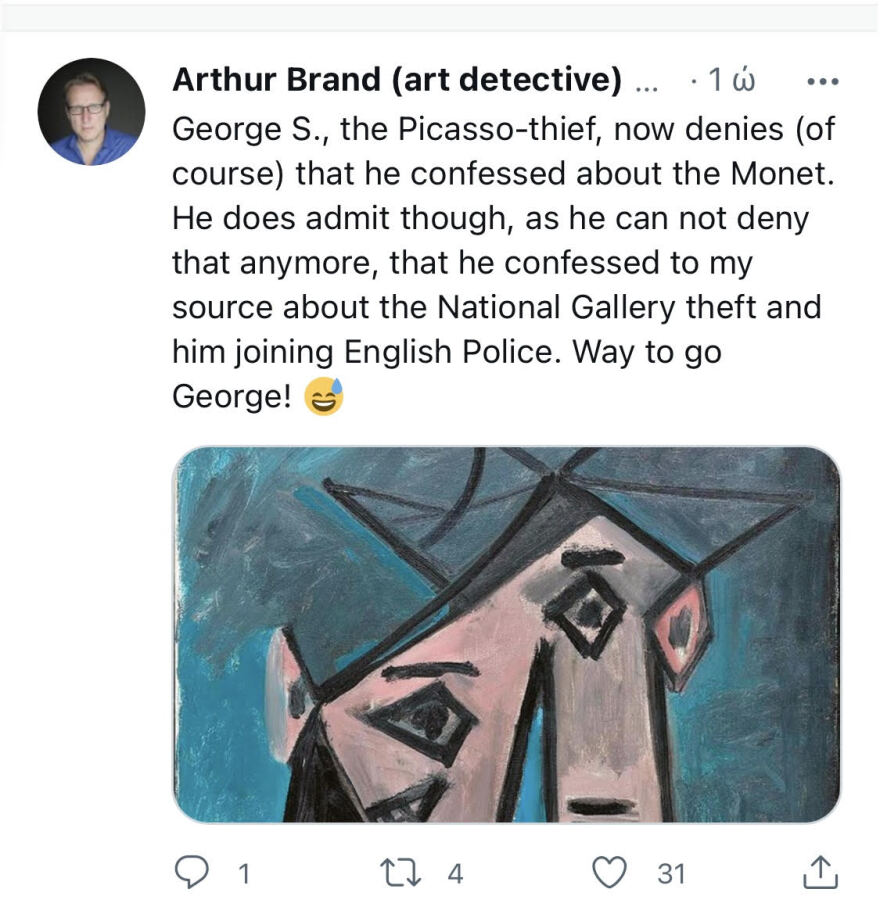This screenshot has height=914, width=880.
Task: Click the reply count "1"
Action: (x=242, y=873)
